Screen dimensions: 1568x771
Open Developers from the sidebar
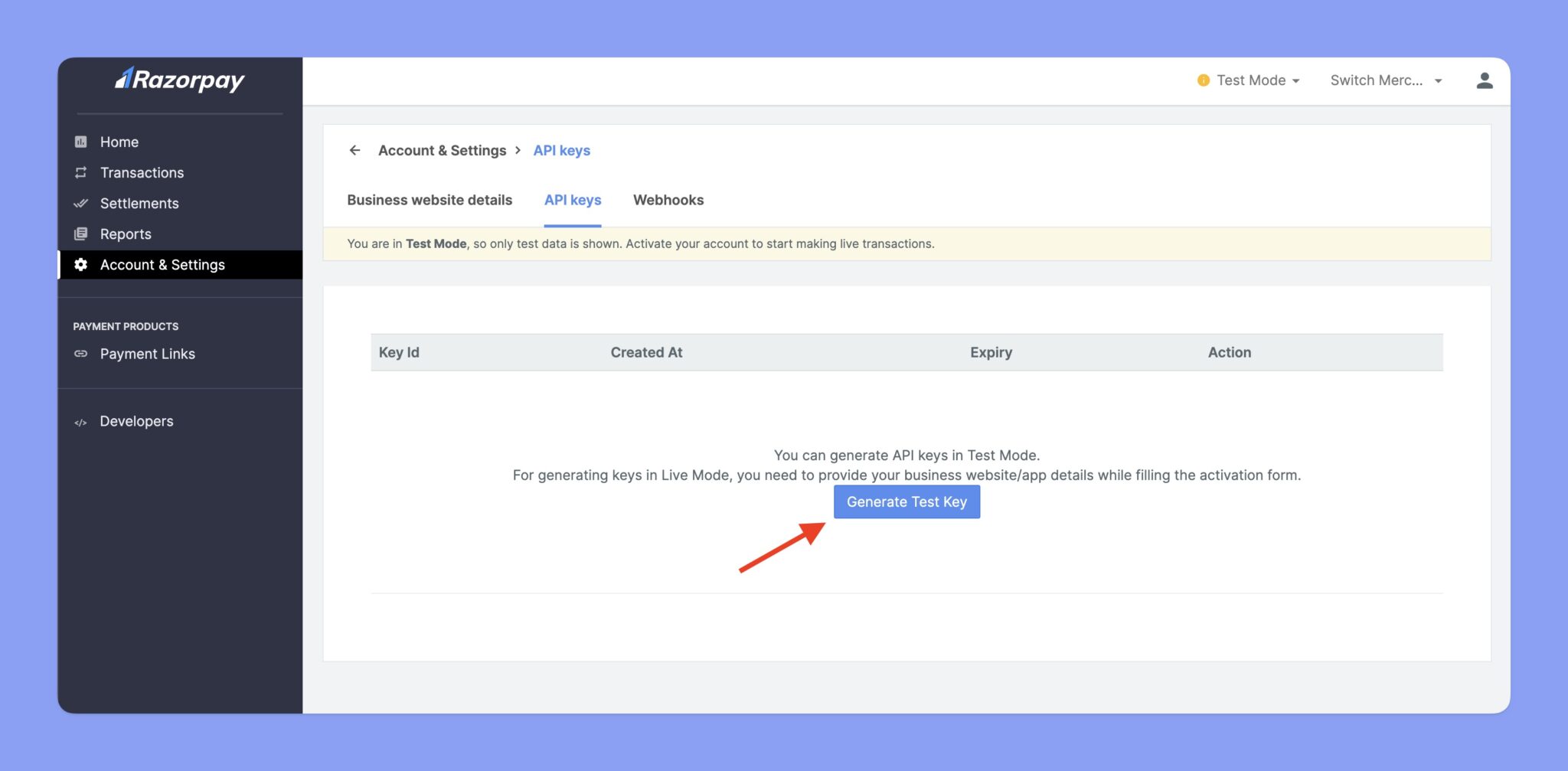click(136, 421)
